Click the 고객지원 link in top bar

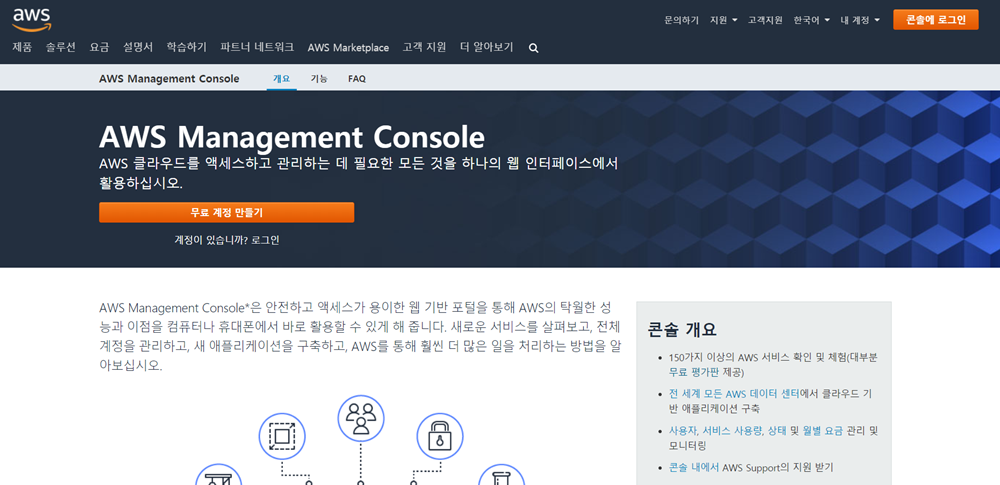pos(765,20)
